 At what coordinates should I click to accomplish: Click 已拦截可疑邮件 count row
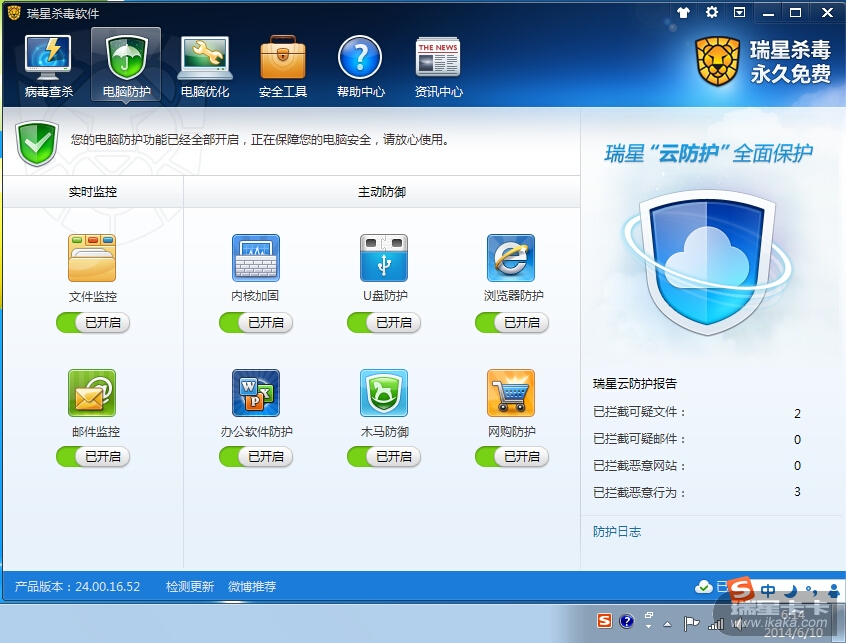[x=697, y=439]
